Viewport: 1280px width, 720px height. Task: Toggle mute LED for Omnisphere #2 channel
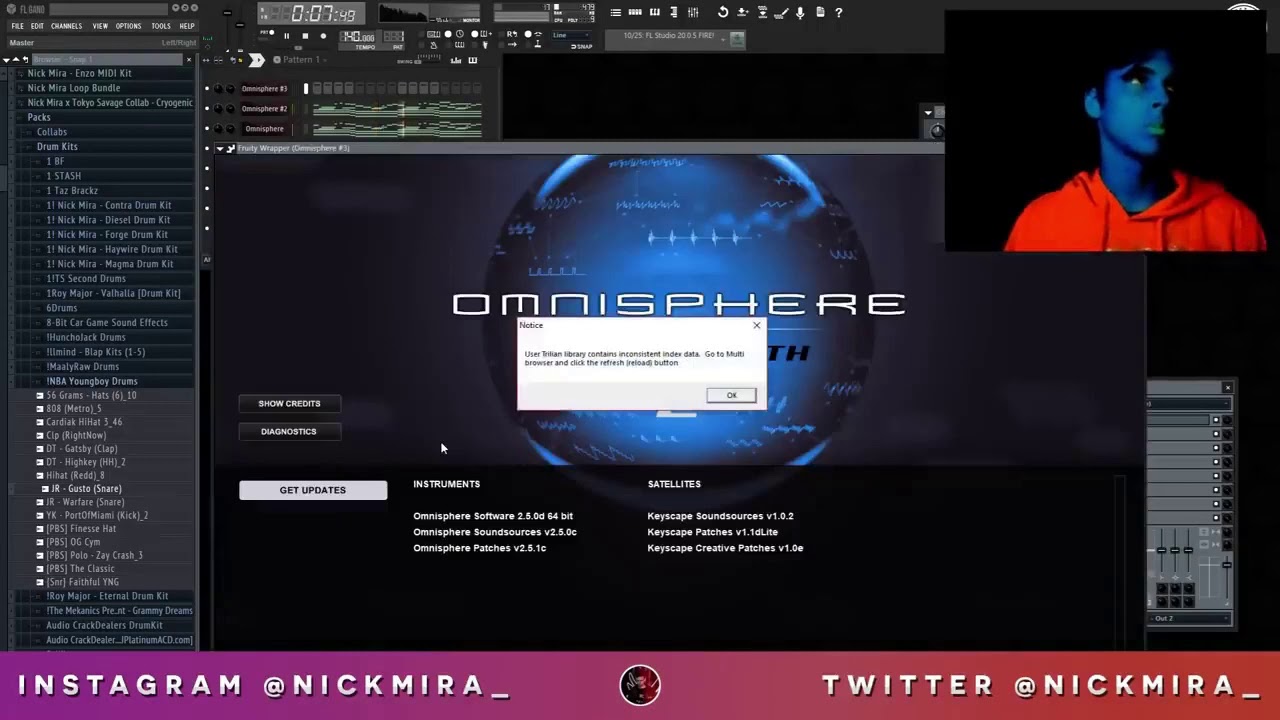207,109
